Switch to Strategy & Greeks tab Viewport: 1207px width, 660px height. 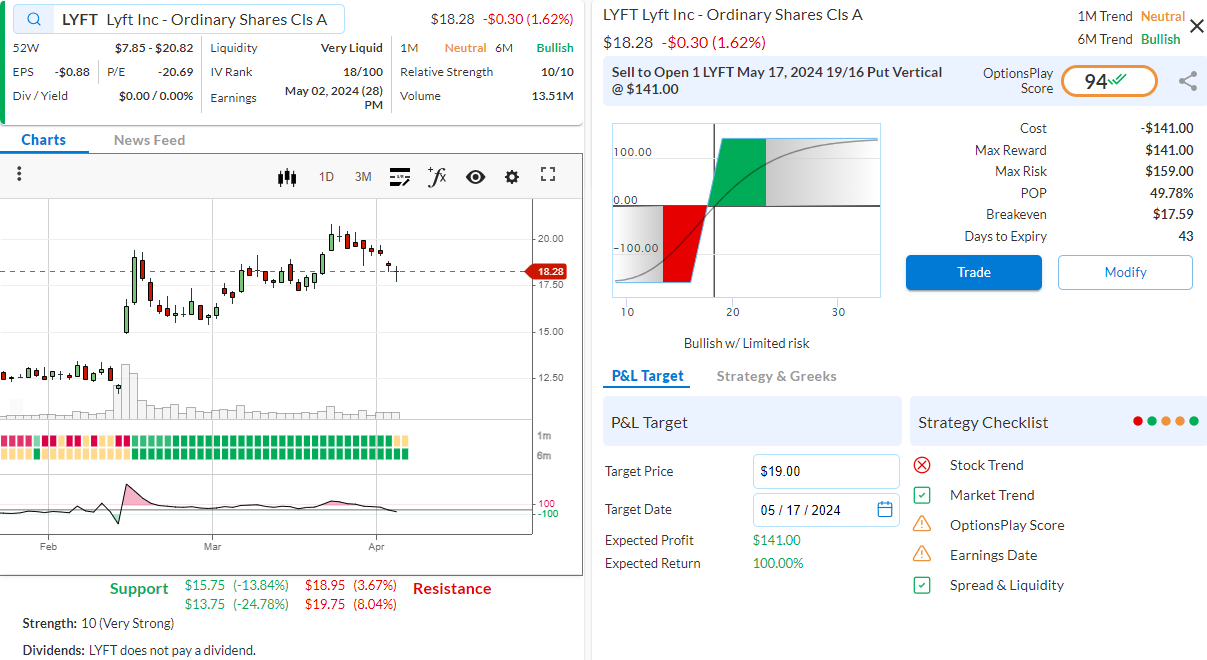click(x=776, y=376)
